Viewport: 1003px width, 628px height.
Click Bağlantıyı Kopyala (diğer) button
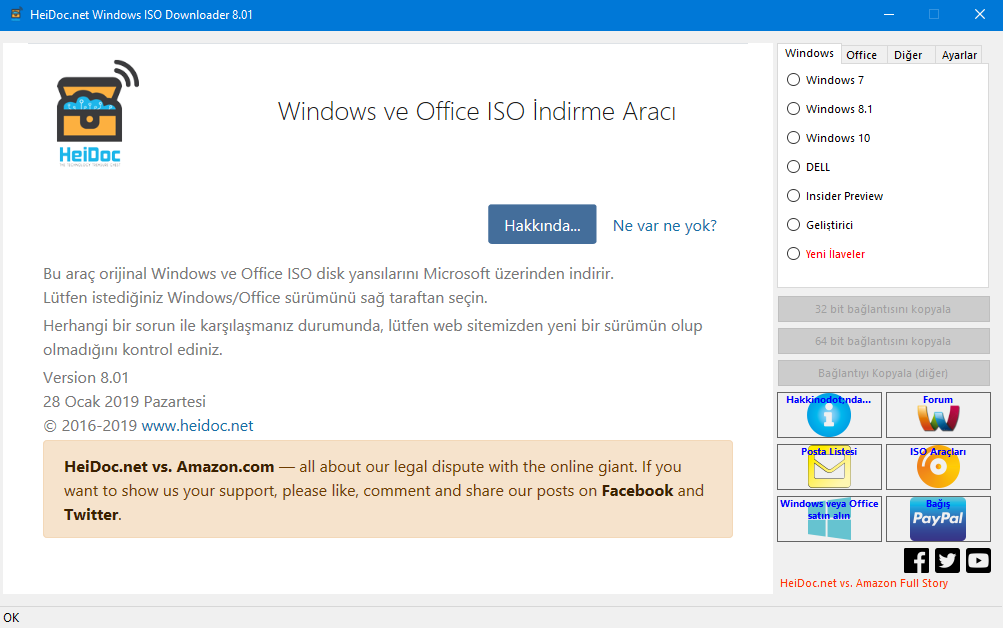coord(883,373)
